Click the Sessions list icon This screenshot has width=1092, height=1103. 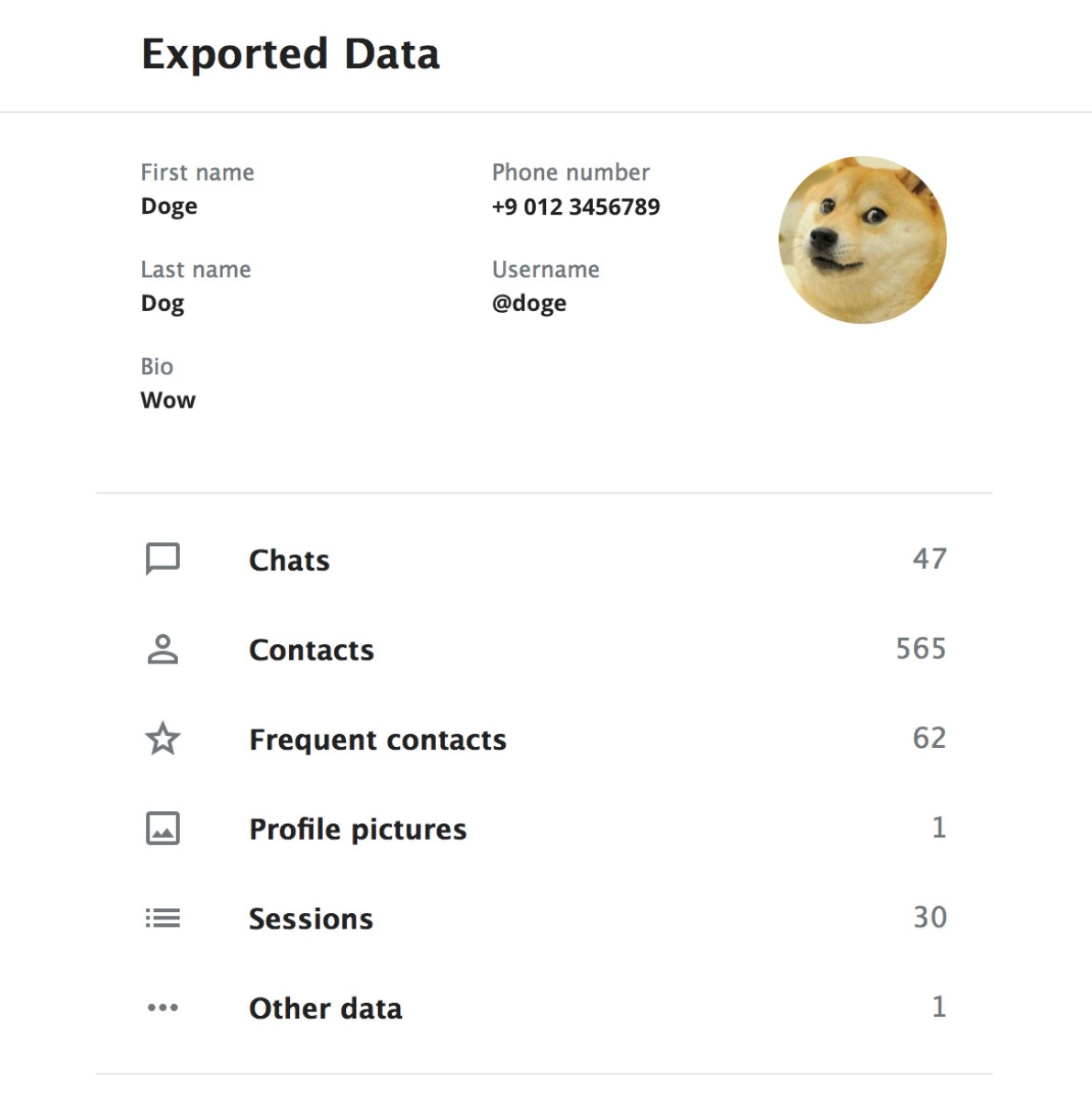point(162,918)
